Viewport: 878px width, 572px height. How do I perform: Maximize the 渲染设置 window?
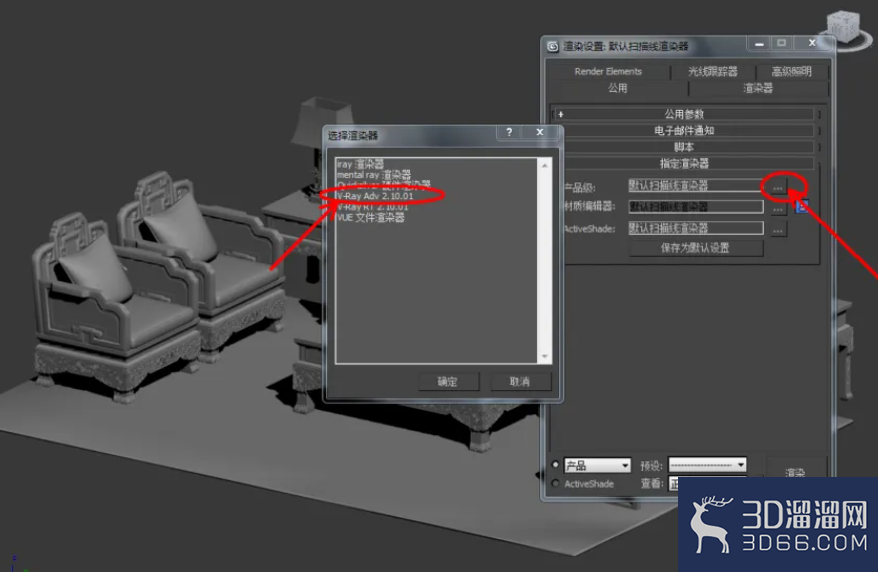click(x=782, y=44)
